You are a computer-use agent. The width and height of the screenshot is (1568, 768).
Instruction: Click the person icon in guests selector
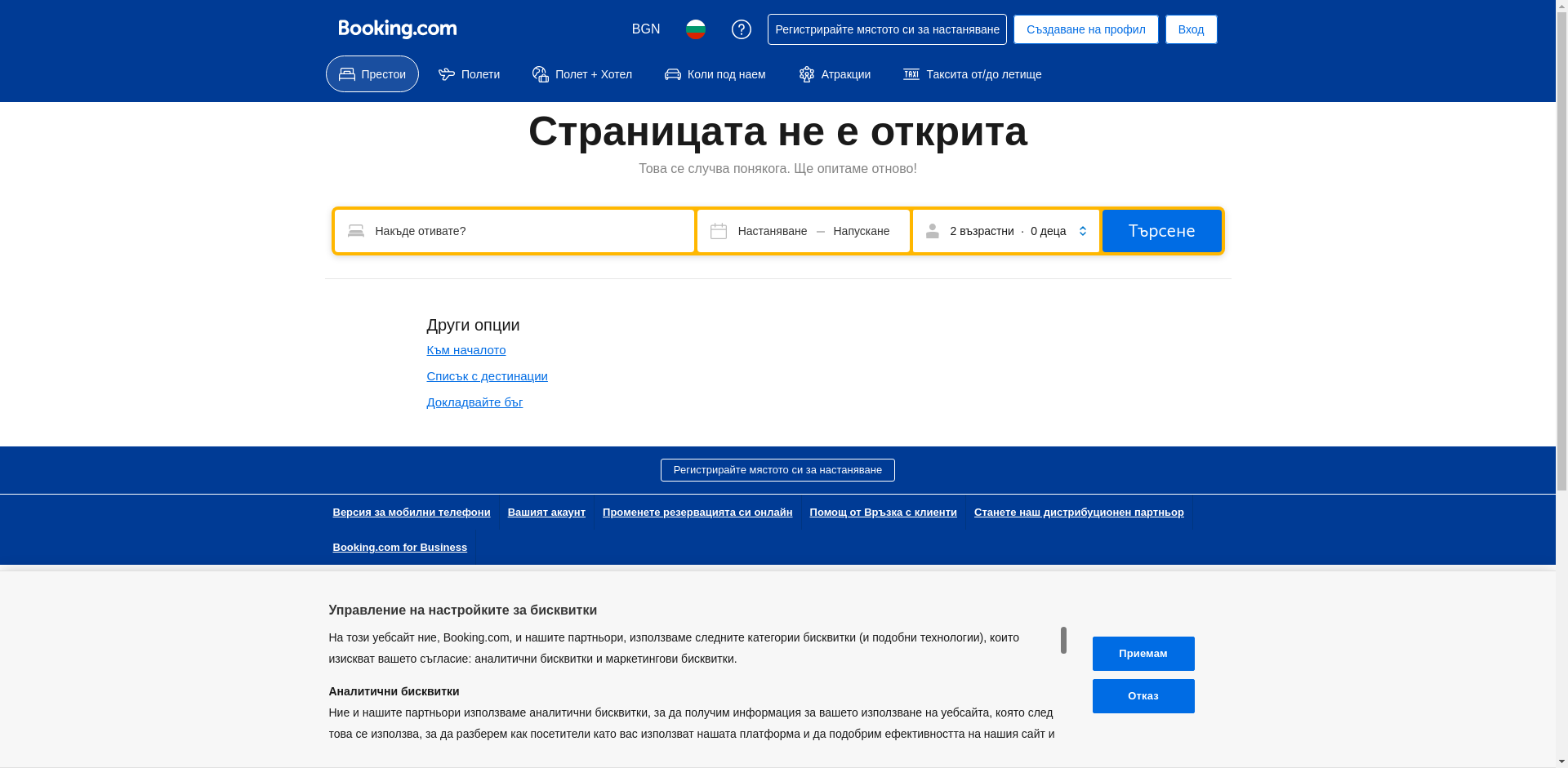tap(932, 231)
